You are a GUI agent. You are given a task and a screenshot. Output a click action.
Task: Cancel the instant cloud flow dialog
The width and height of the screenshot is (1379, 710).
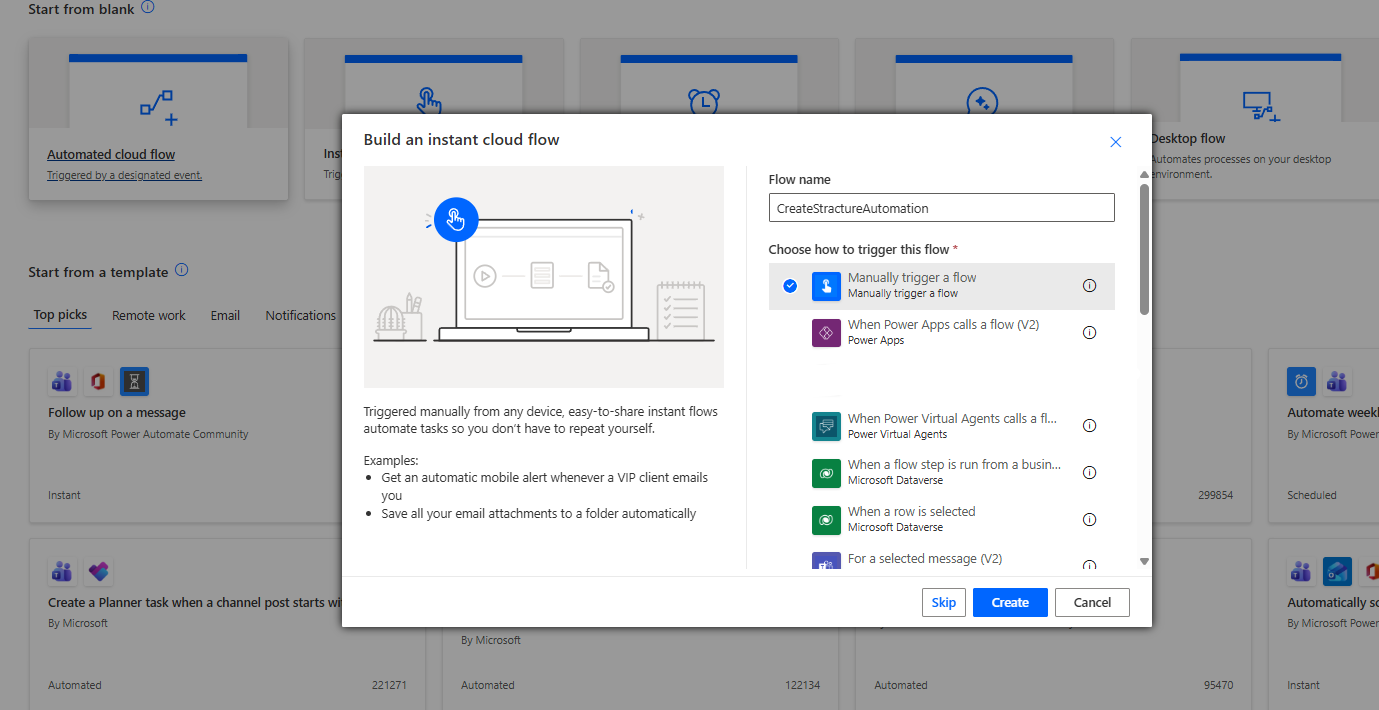tap(1091, 602)
